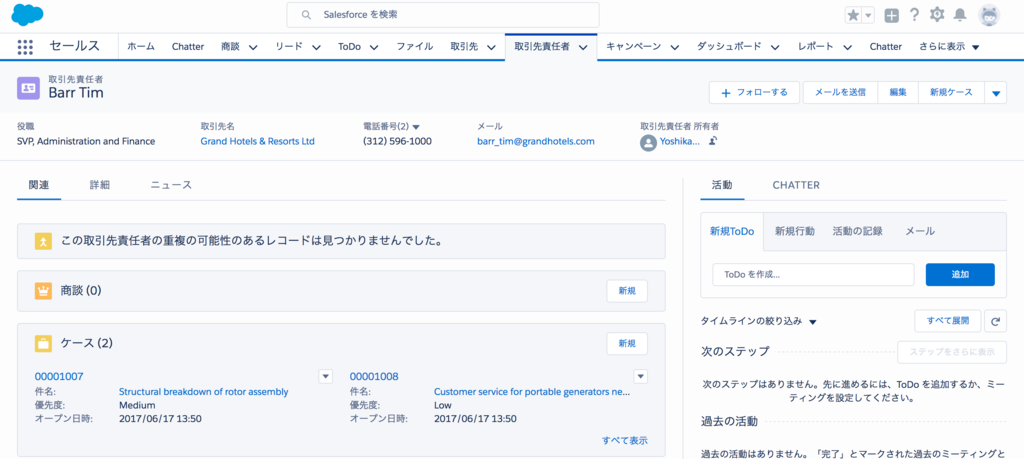
Task: Click the すべて展開 button
Action: pos(948,321)
